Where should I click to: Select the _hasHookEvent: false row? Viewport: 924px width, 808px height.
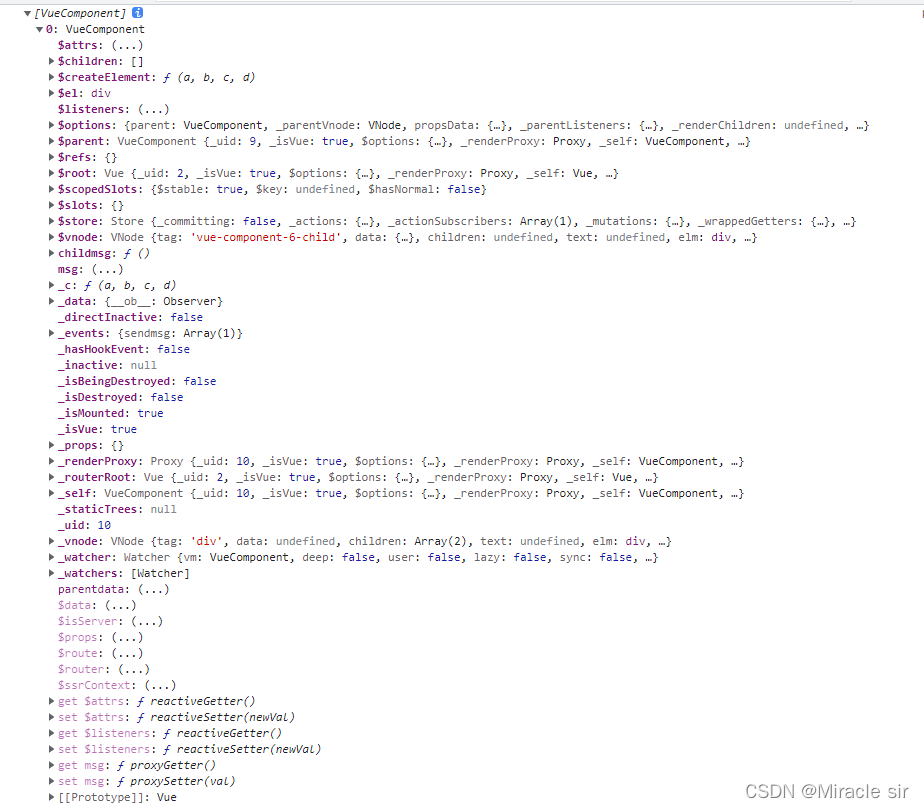pos(124,349)
